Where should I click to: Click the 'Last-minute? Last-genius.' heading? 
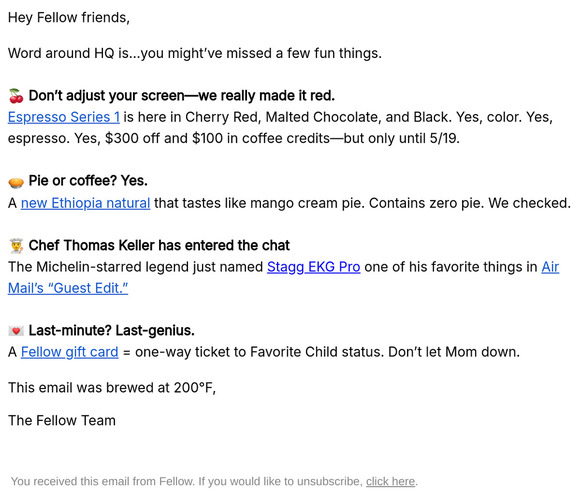pyautogui.click(x=111, y=330)
